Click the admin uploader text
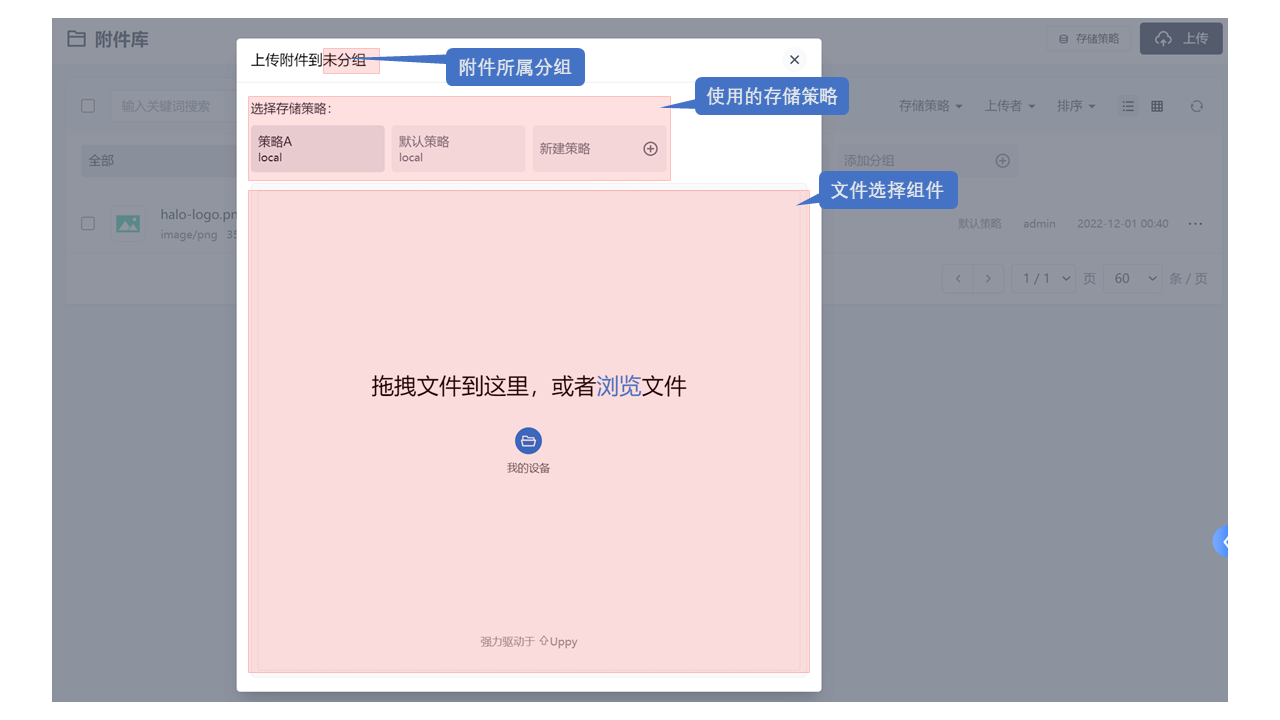This screenshot has height=720, width=1280. [x=1039, y=224]
